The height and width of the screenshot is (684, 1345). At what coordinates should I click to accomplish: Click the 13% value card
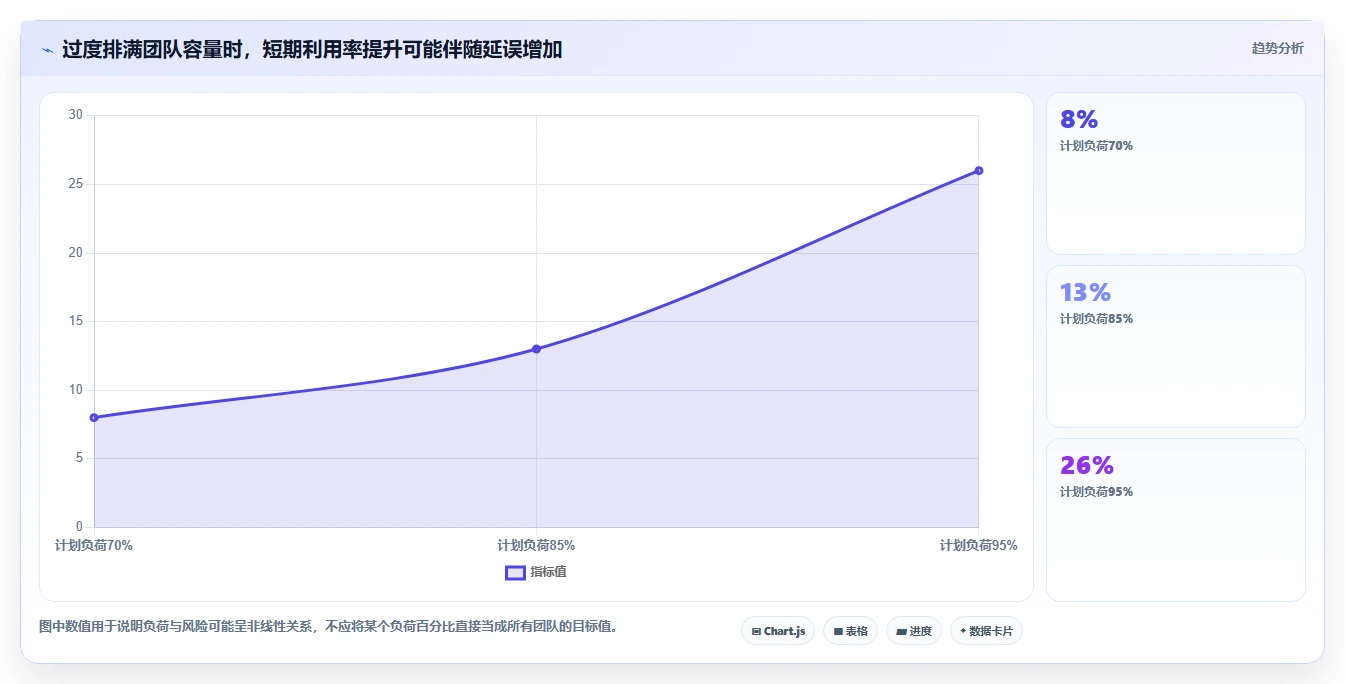tap(1176, 346)
